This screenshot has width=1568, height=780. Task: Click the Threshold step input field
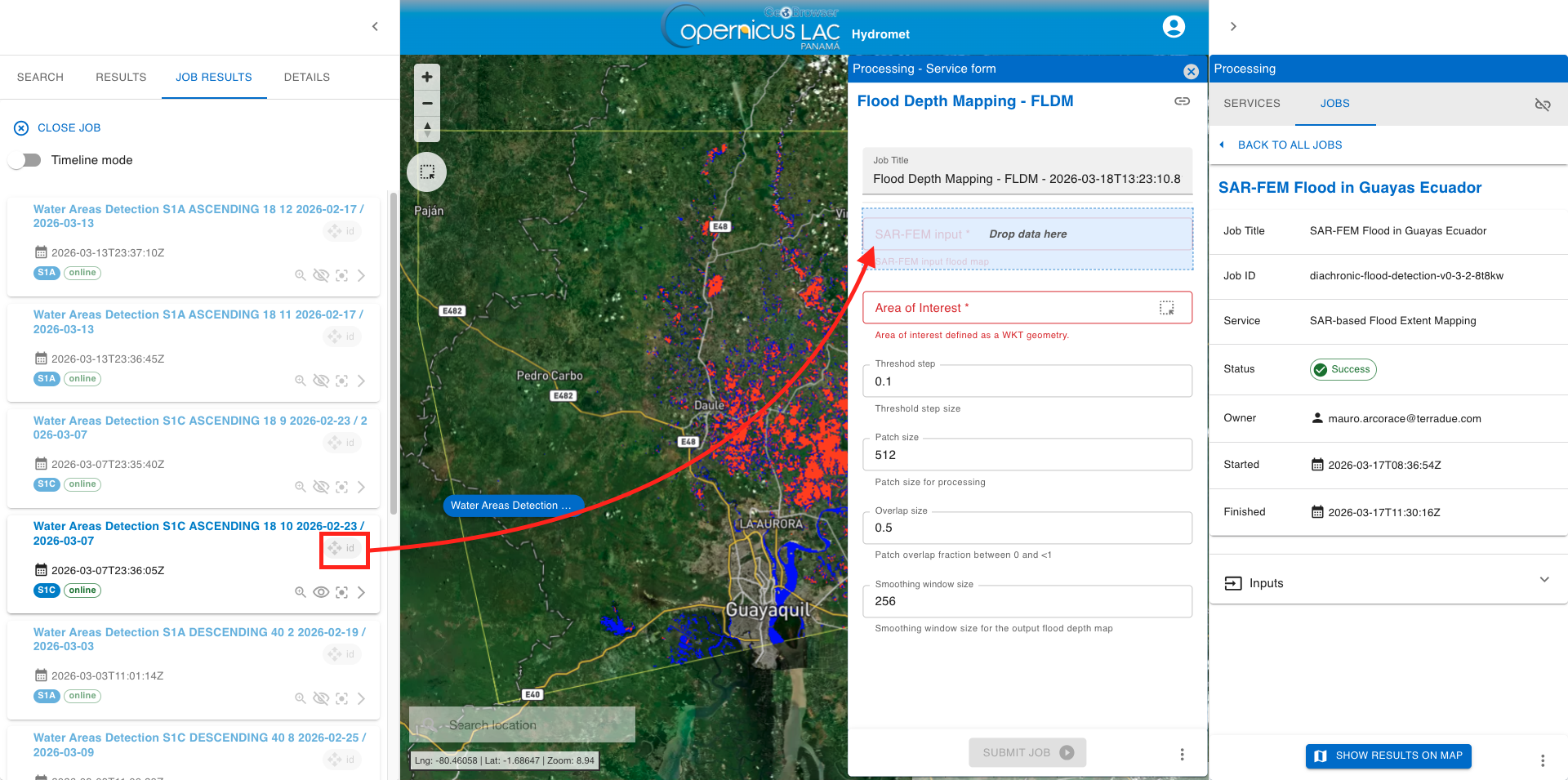point(1027,381)
